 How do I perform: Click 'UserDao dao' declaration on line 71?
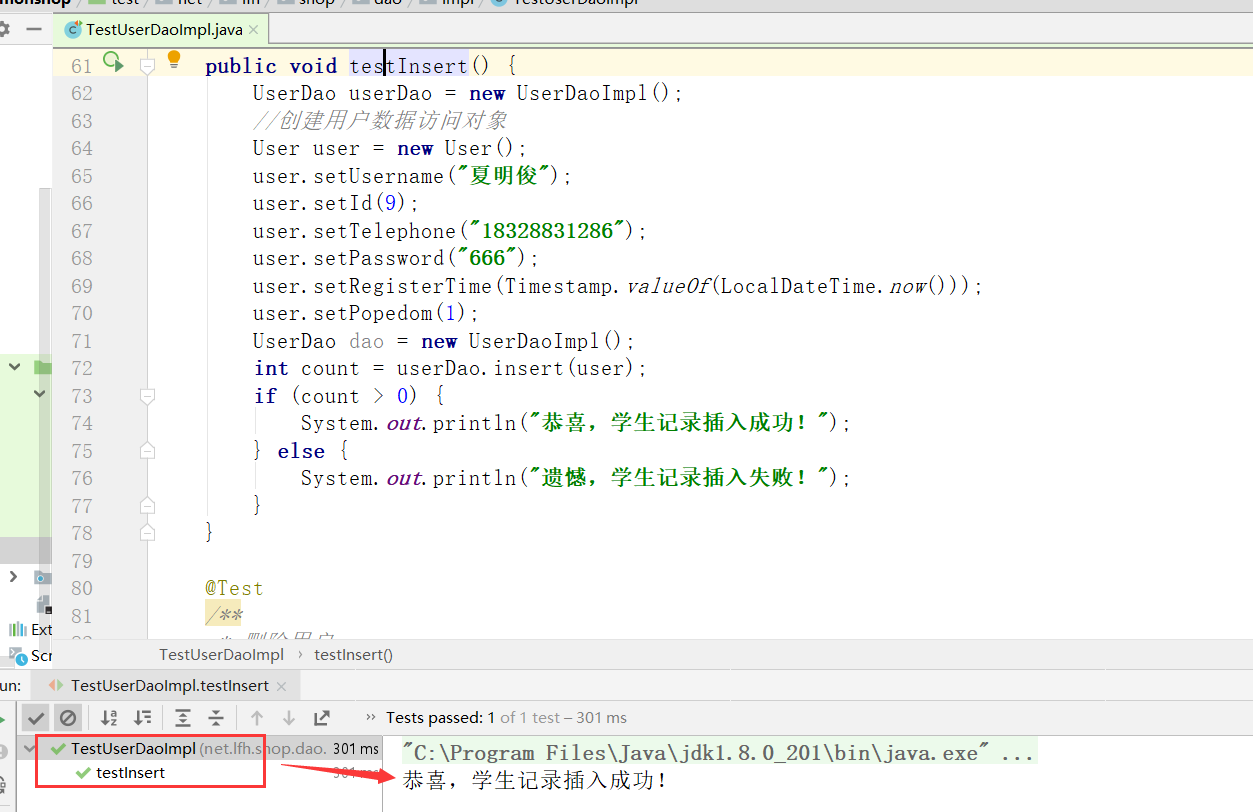(318, 341)
